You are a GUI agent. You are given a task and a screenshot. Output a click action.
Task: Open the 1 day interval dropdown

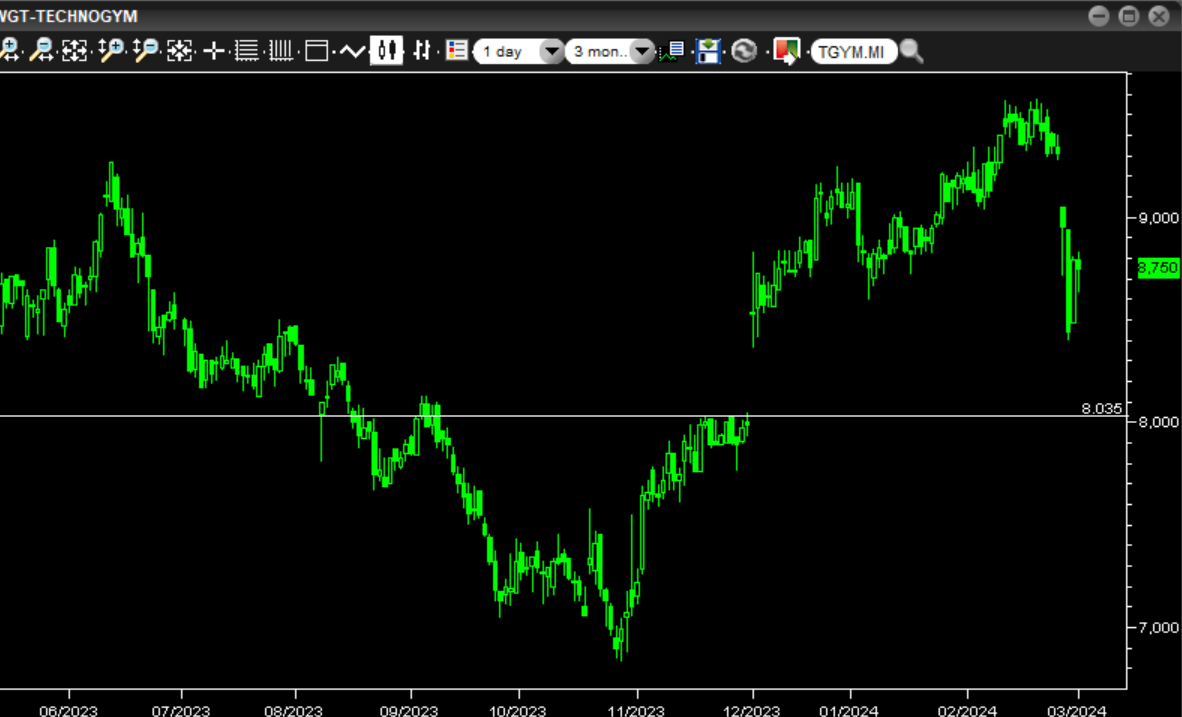[519, 51]
